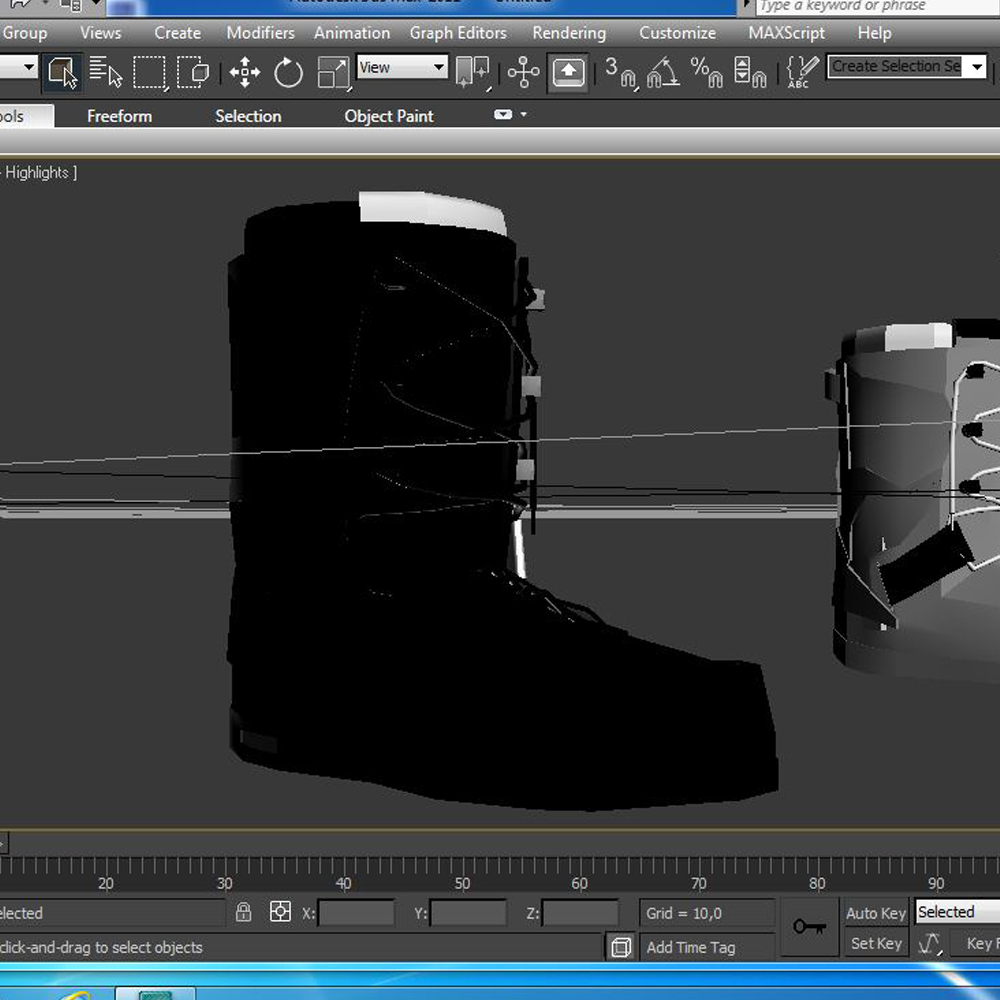This screenshot has height=1000, width=1000.
Task: Toggle Auto Key animation mode
Action: coord(876,913)
